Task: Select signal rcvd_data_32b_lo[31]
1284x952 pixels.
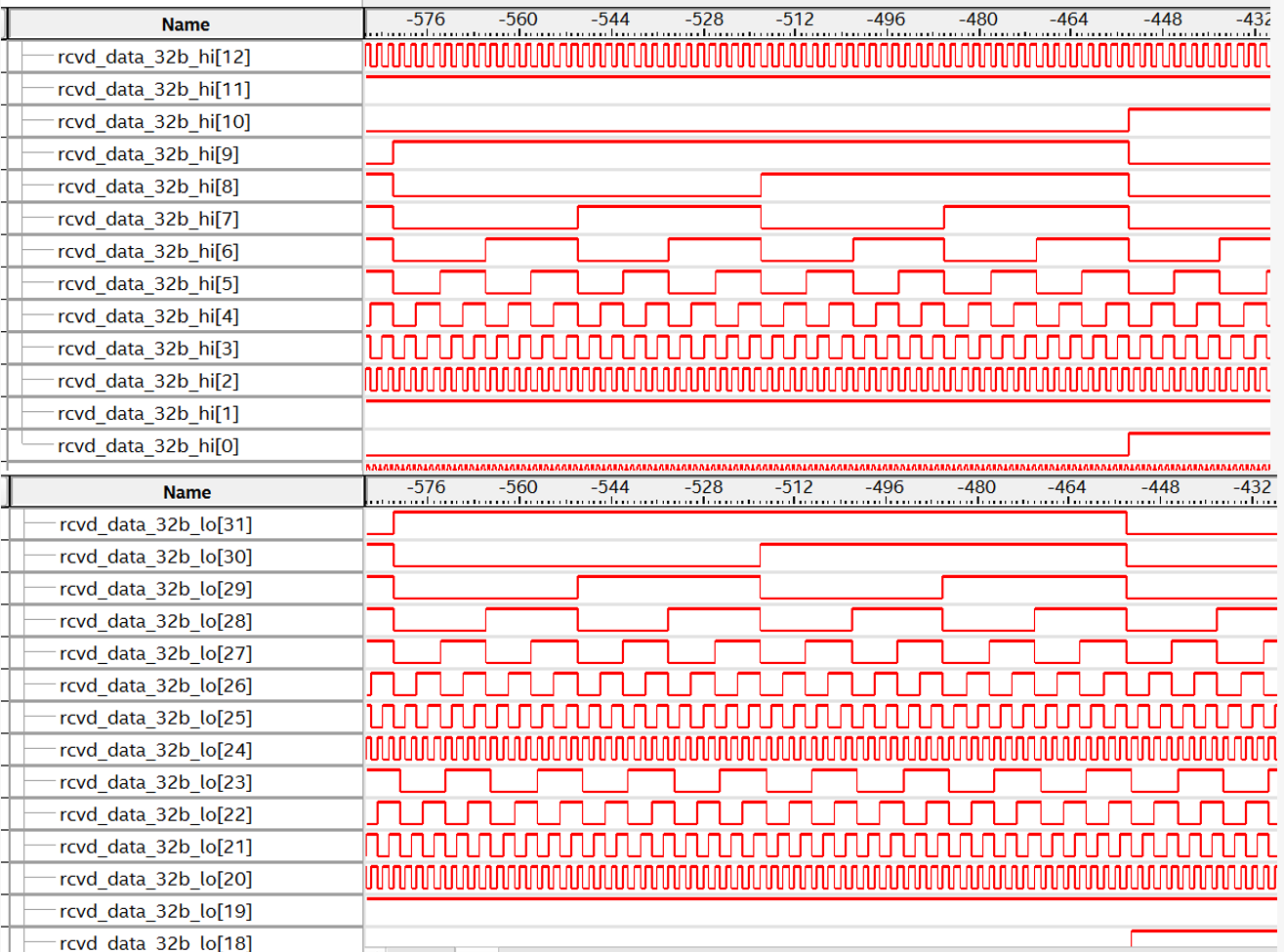Action: pyautogui.click(x=155, y=524)
